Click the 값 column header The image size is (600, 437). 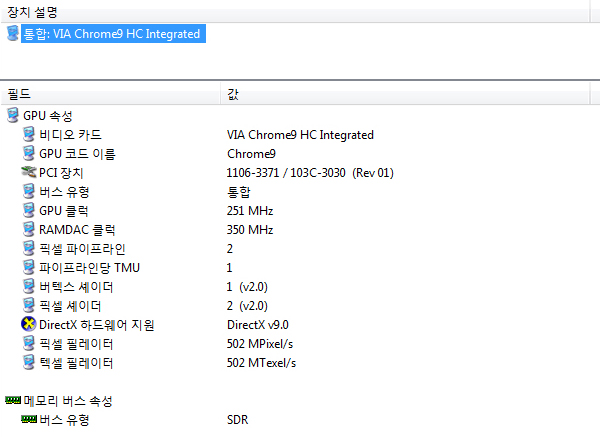point(233,94)
